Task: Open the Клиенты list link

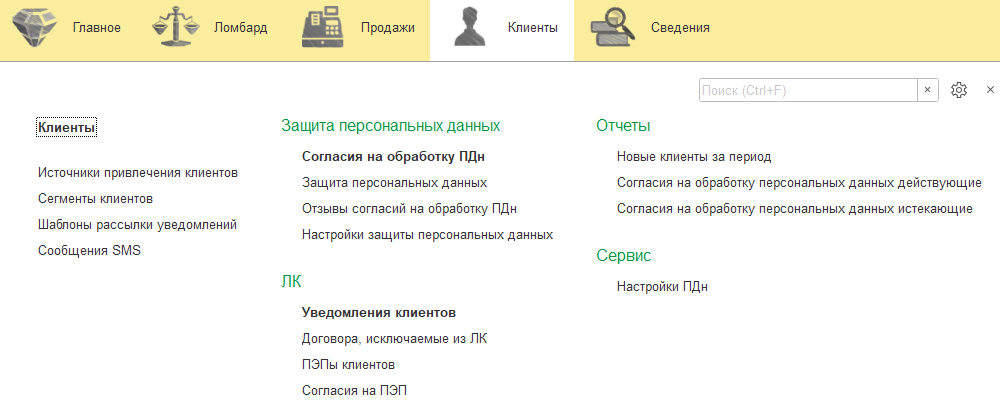Action: coord(66,127)
